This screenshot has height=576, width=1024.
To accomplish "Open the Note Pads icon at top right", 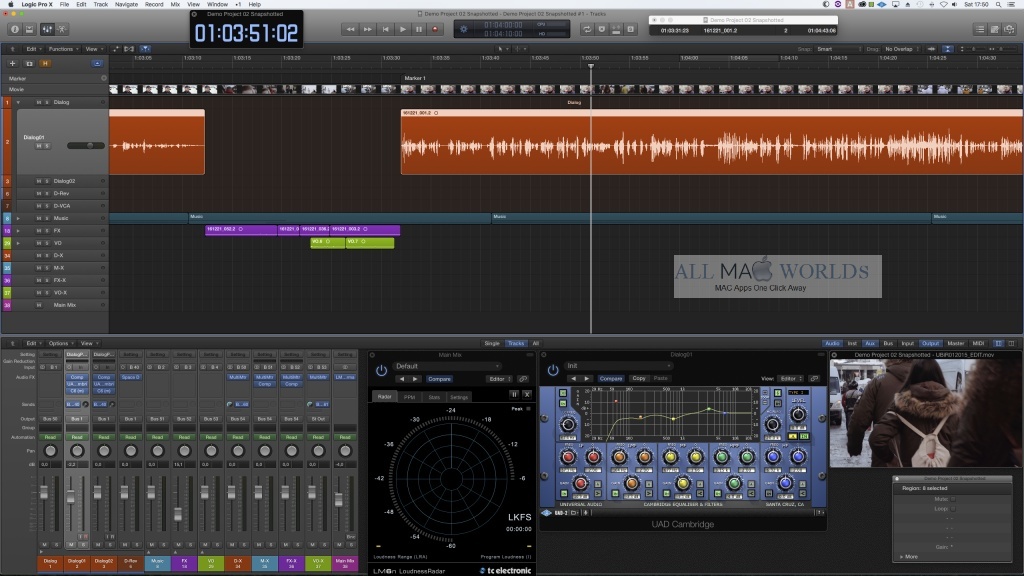I will 995,29.
